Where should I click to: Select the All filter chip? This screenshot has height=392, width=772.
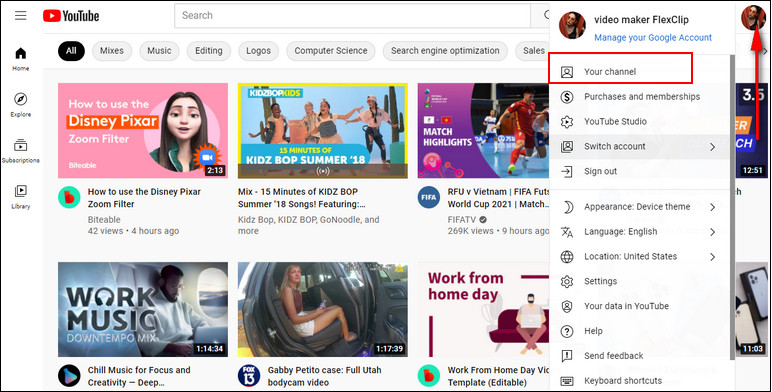point(71,51)
